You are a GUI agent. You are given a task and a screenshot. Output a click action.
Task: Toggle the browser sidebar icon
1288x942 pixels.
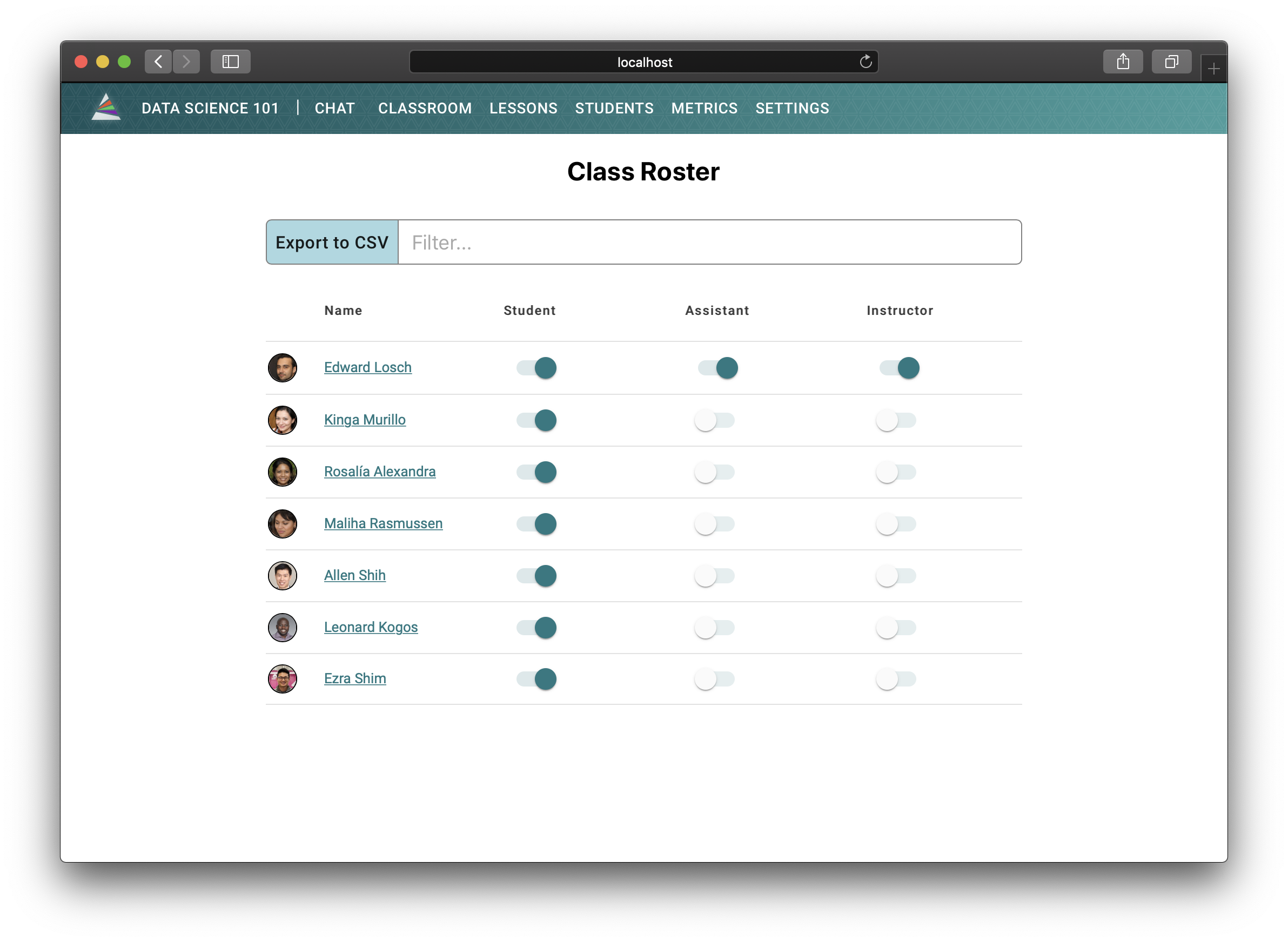231,62
